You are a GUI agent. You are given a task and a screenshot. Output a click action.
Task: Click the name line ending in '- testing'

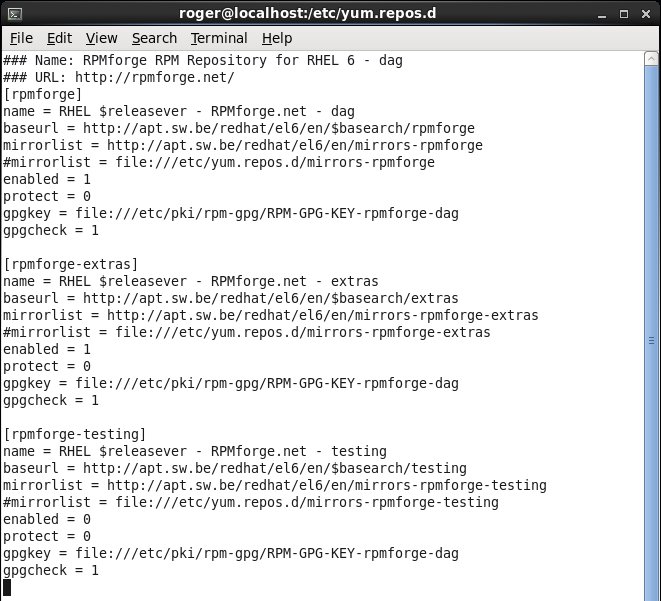coord(195,451)
